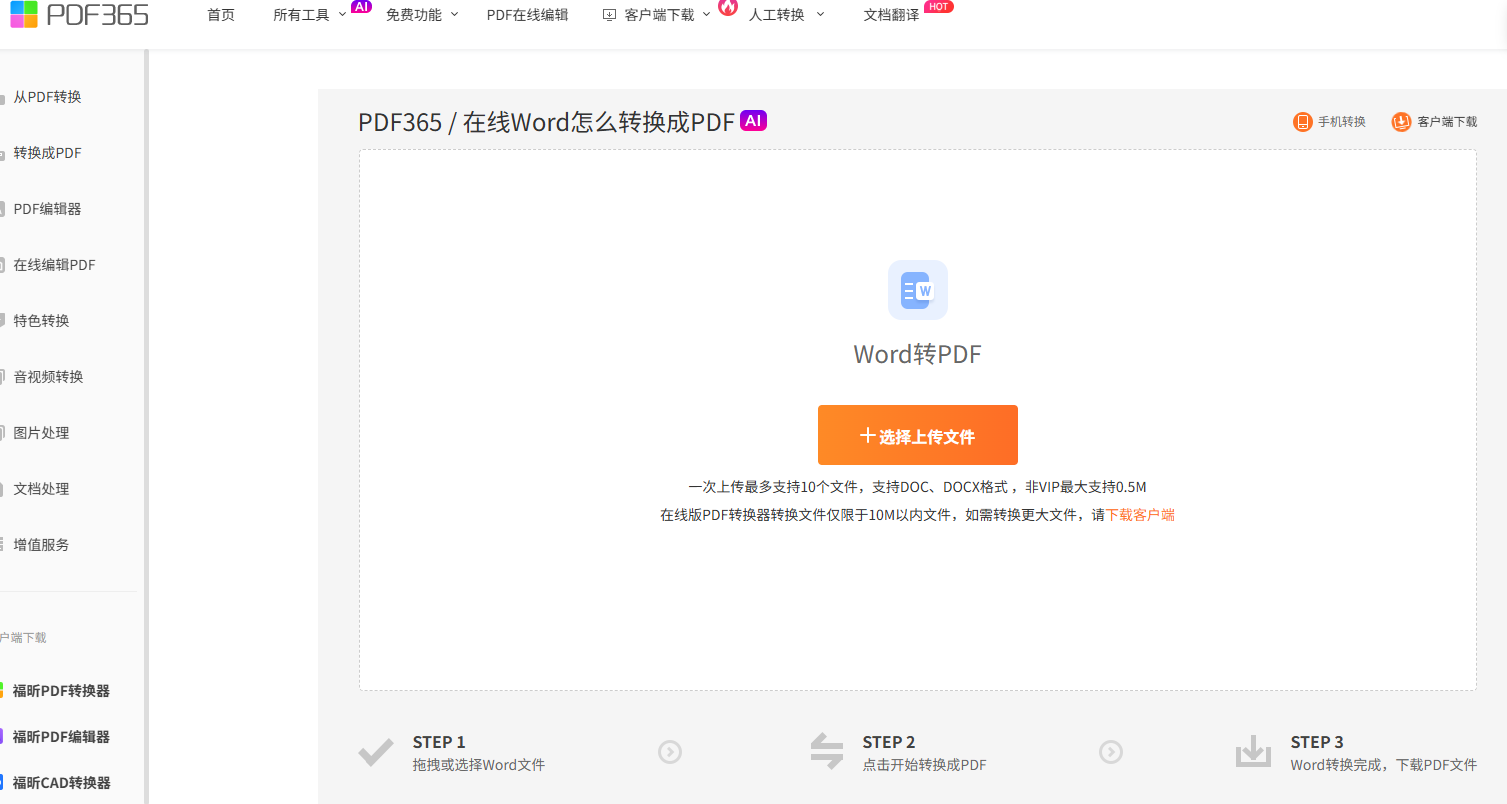Click the 下载客户端 orange link
The image size is (1507, 804).
pos(1140,515)
